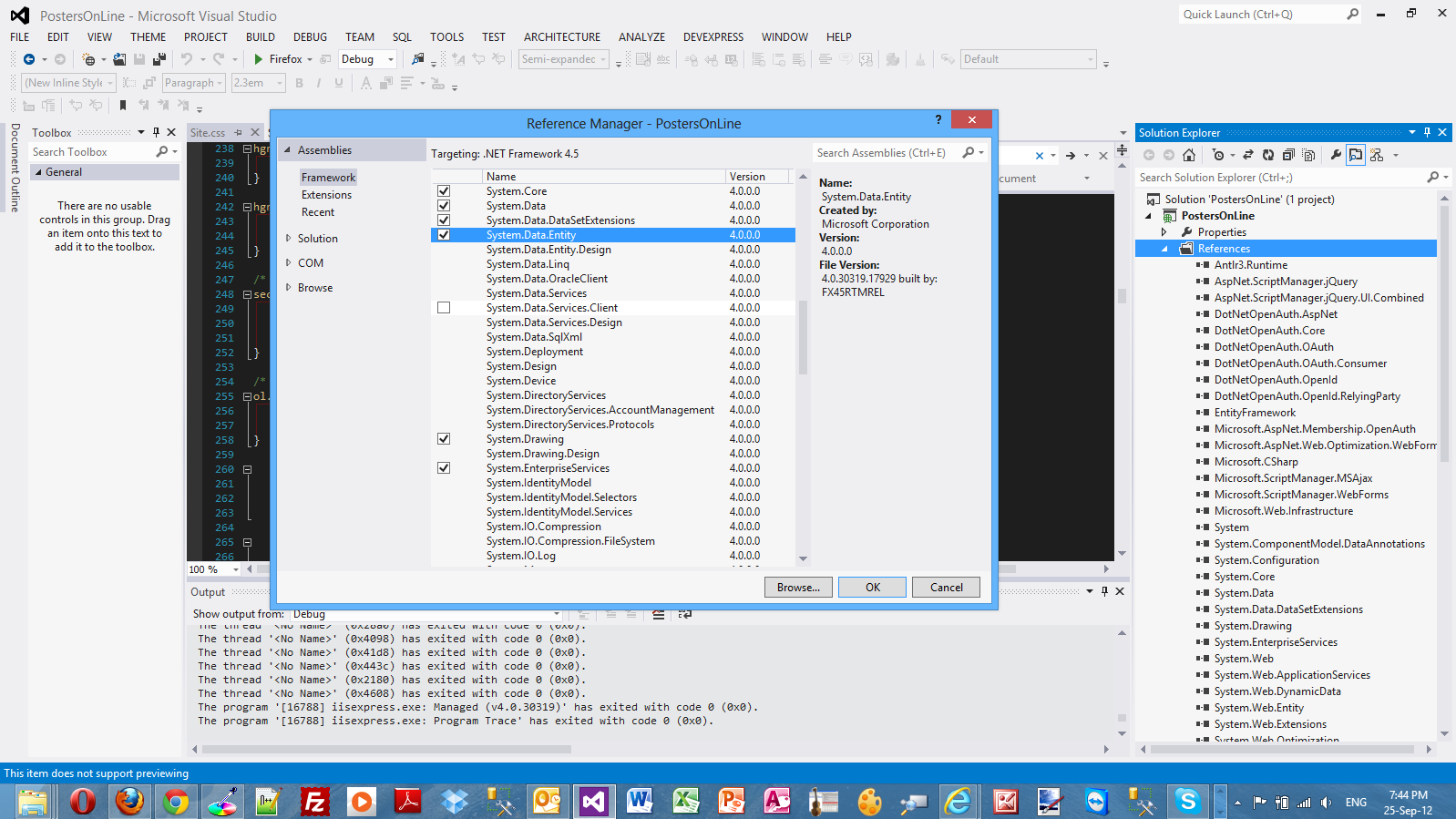Viewport: 1456px width, 819px height.
Task: Open the DEBUG menu
Action: coord(310,37)
